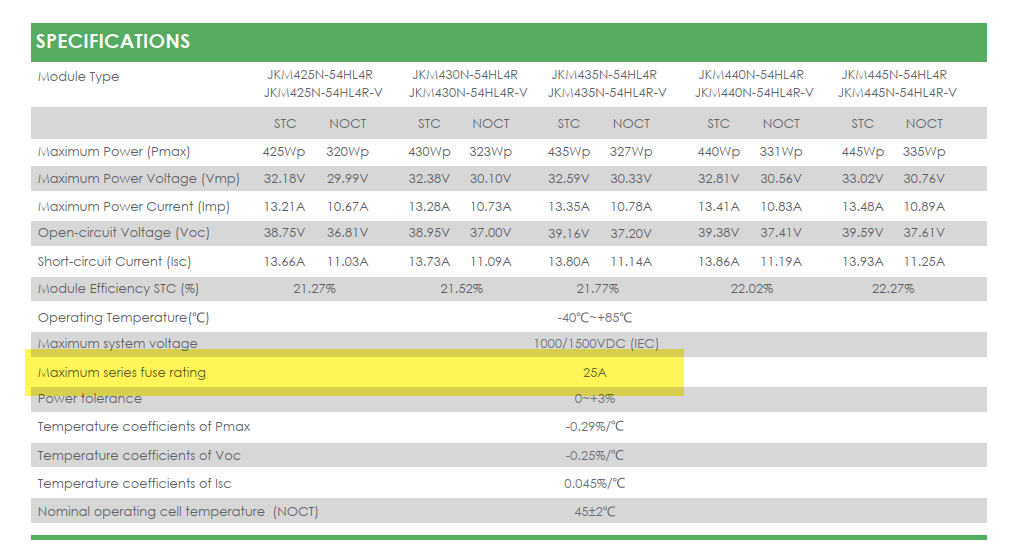Select the Module Efficiency STC (%) label
Viewport: 1024px width, 557px height.
click(x=118, y=288)
